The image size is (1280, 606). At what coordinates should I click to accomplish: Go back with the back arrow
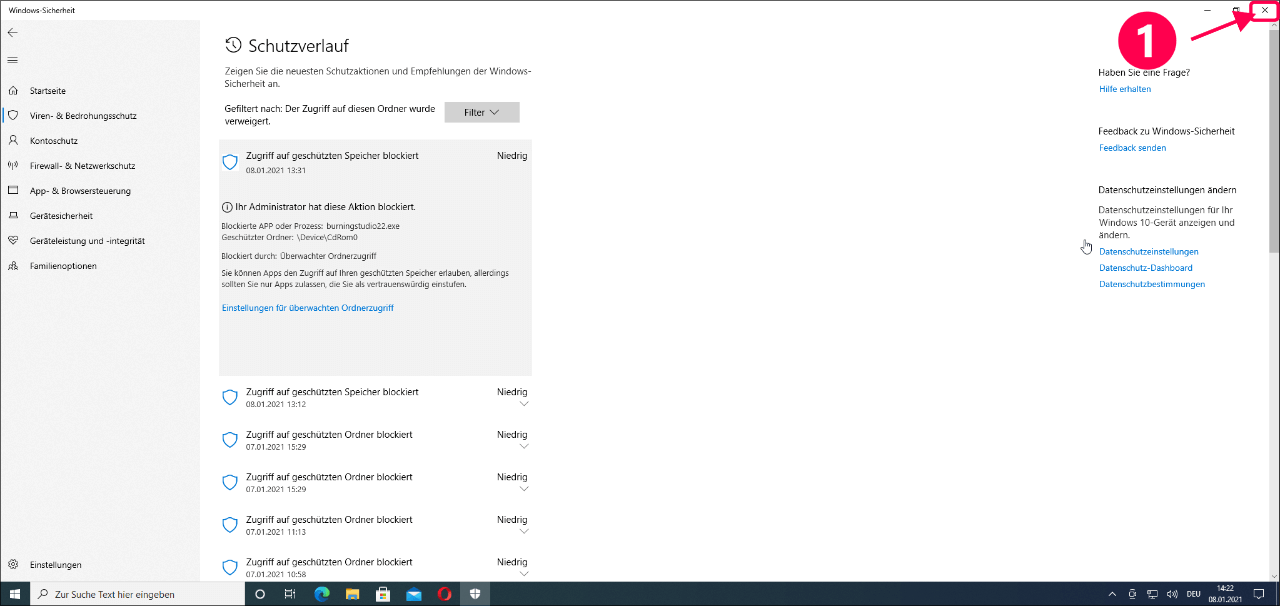[x=12, y=32]
